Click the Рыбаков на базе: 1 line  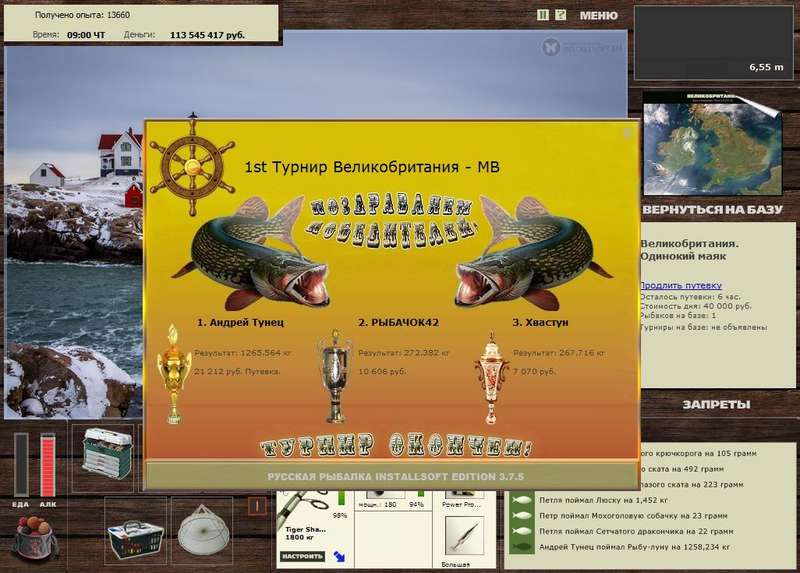678,315
